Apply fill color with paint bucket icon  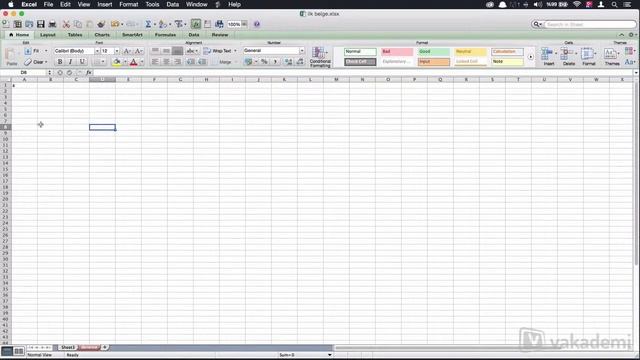[x=117, y=62]
